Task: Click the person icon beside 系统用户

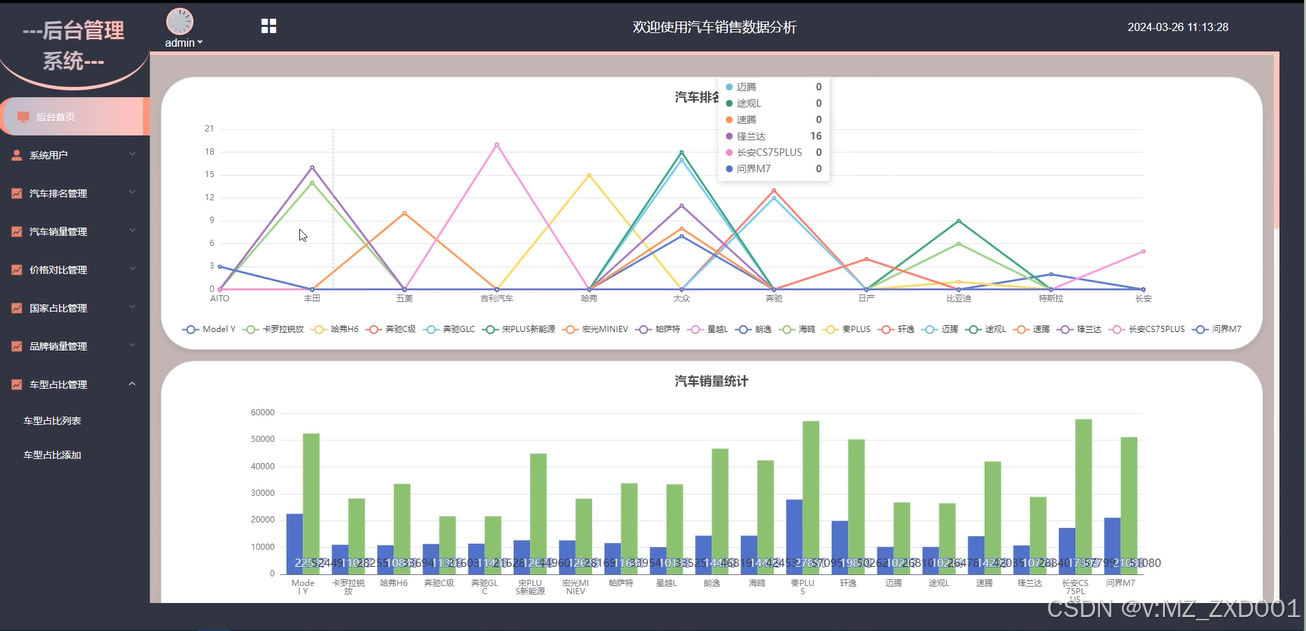Action: point(17,155)
